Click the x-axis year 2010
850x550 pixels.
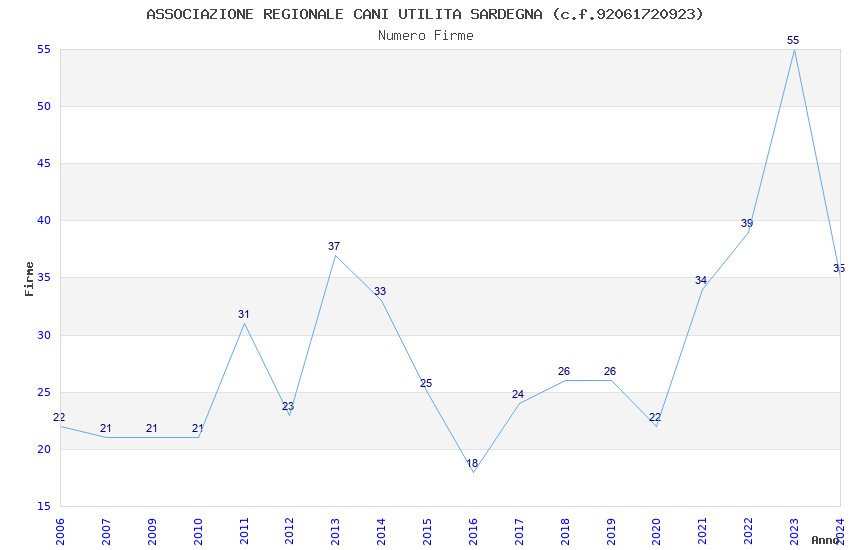point(198,531)
